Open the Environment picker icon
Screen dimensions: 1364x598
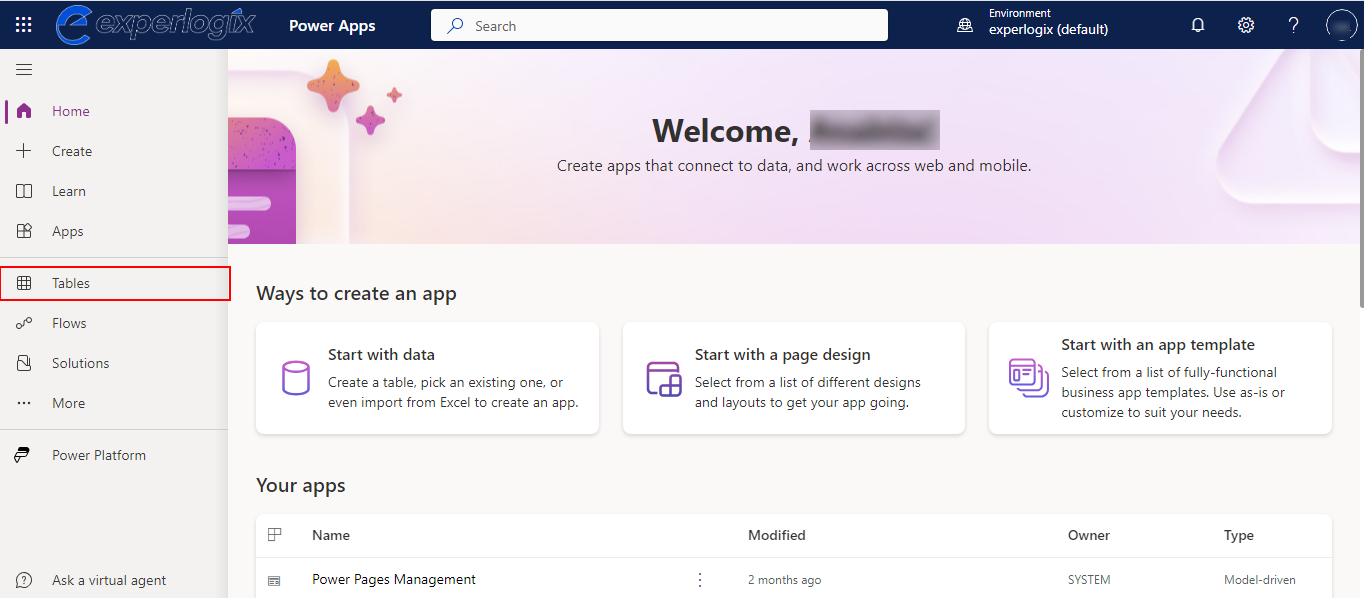click(965, 26)
